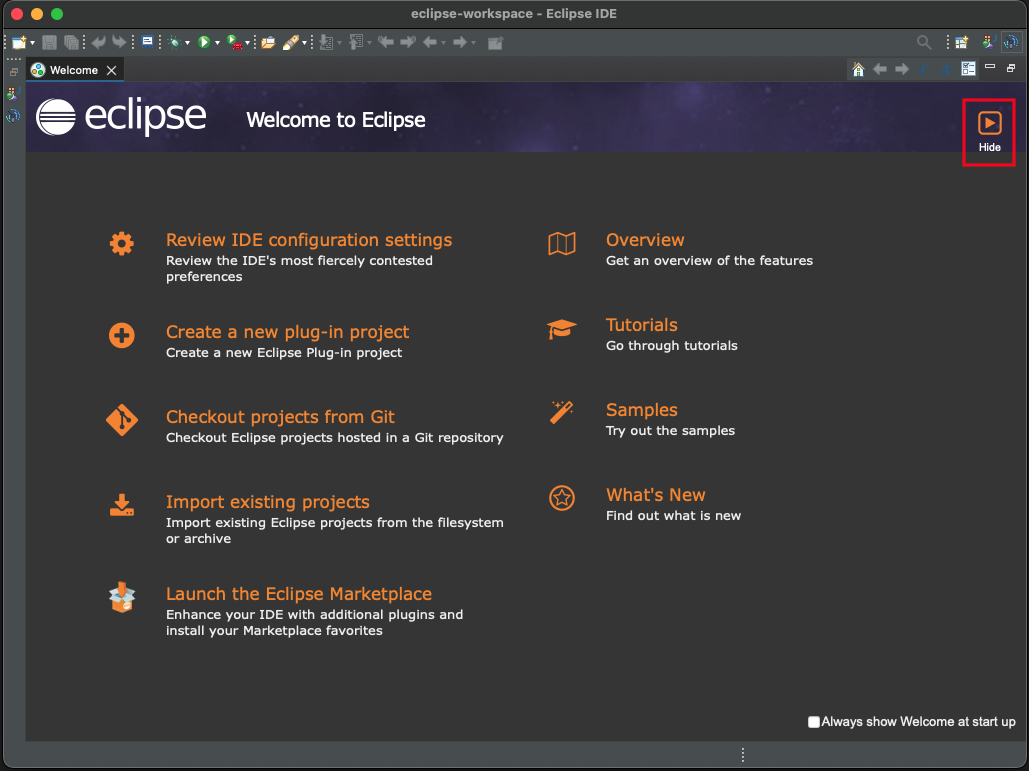Click the green Run play icon

pos(203,43)
